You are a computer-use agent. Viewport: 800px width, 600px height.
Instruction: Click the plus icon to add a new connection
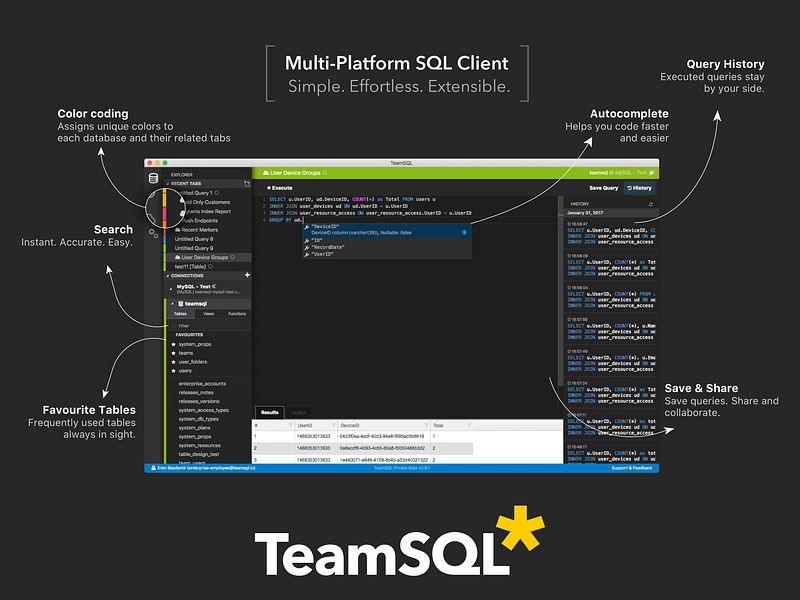[248, 274]
